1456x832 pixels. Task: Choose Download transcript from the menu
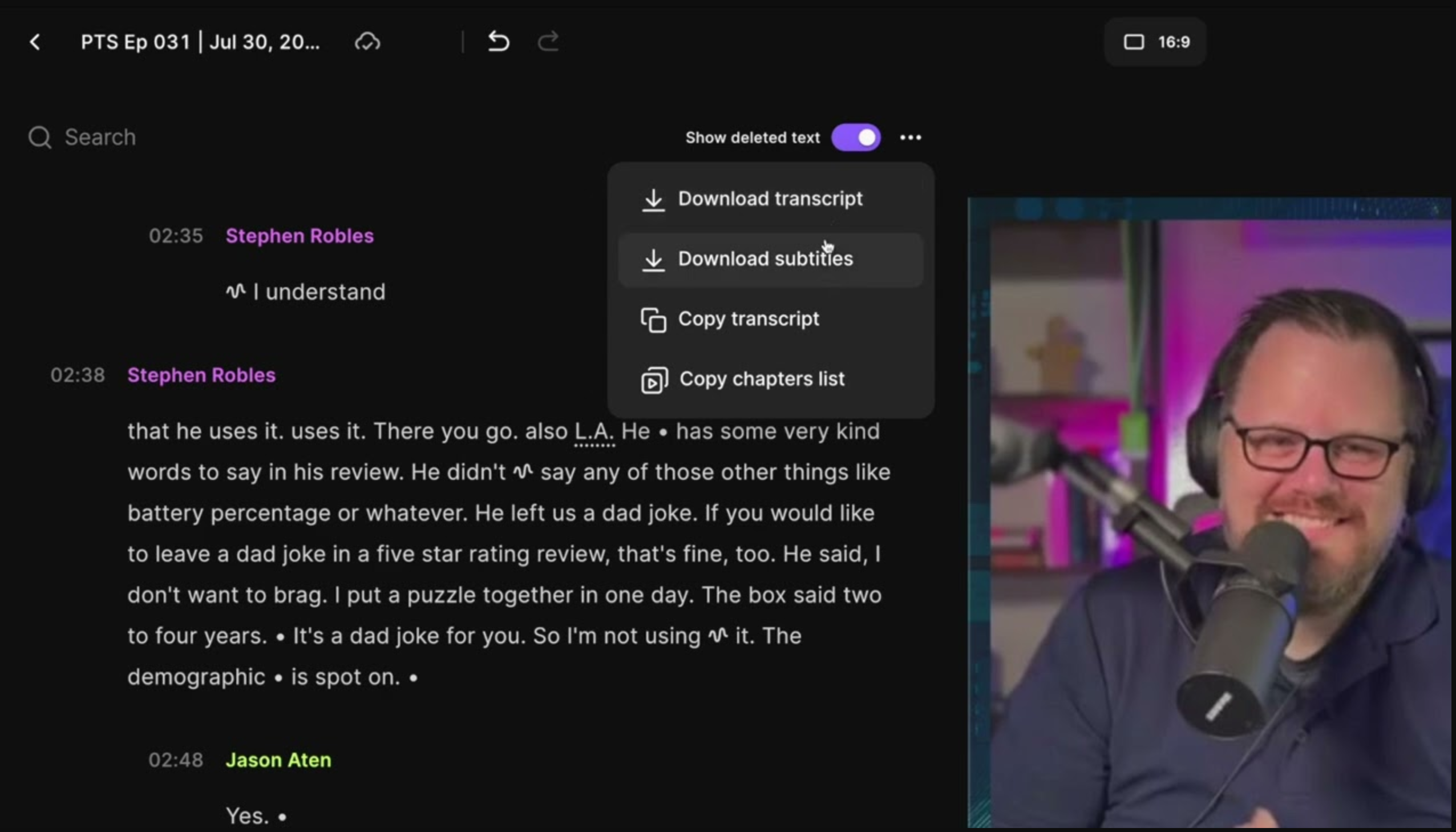tap(770, 199)
